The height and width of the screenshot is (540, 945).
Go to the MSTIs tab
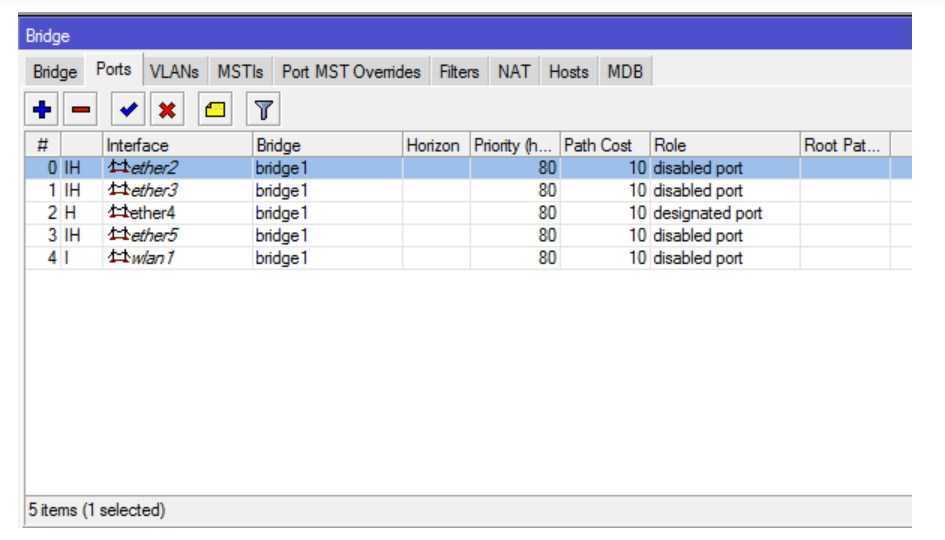click(x=237, y=71)
